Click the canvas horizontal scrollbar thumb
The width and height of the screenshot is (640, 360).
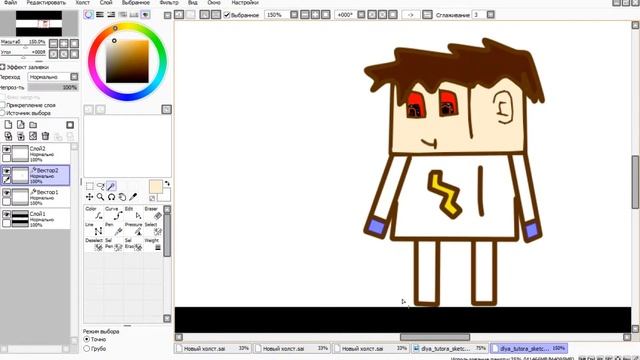point(435,337)
